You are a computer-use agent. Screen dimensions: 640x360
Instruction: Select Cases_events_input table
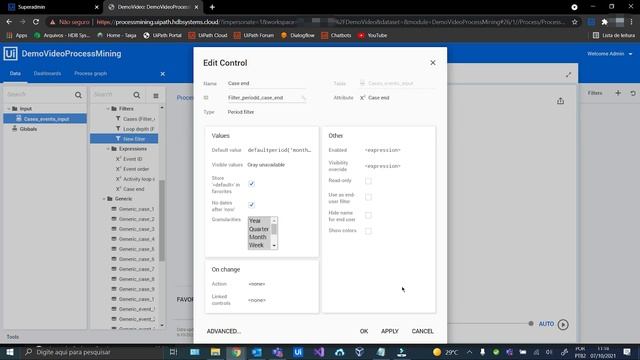pyautogui.click(x=45, y=119)
